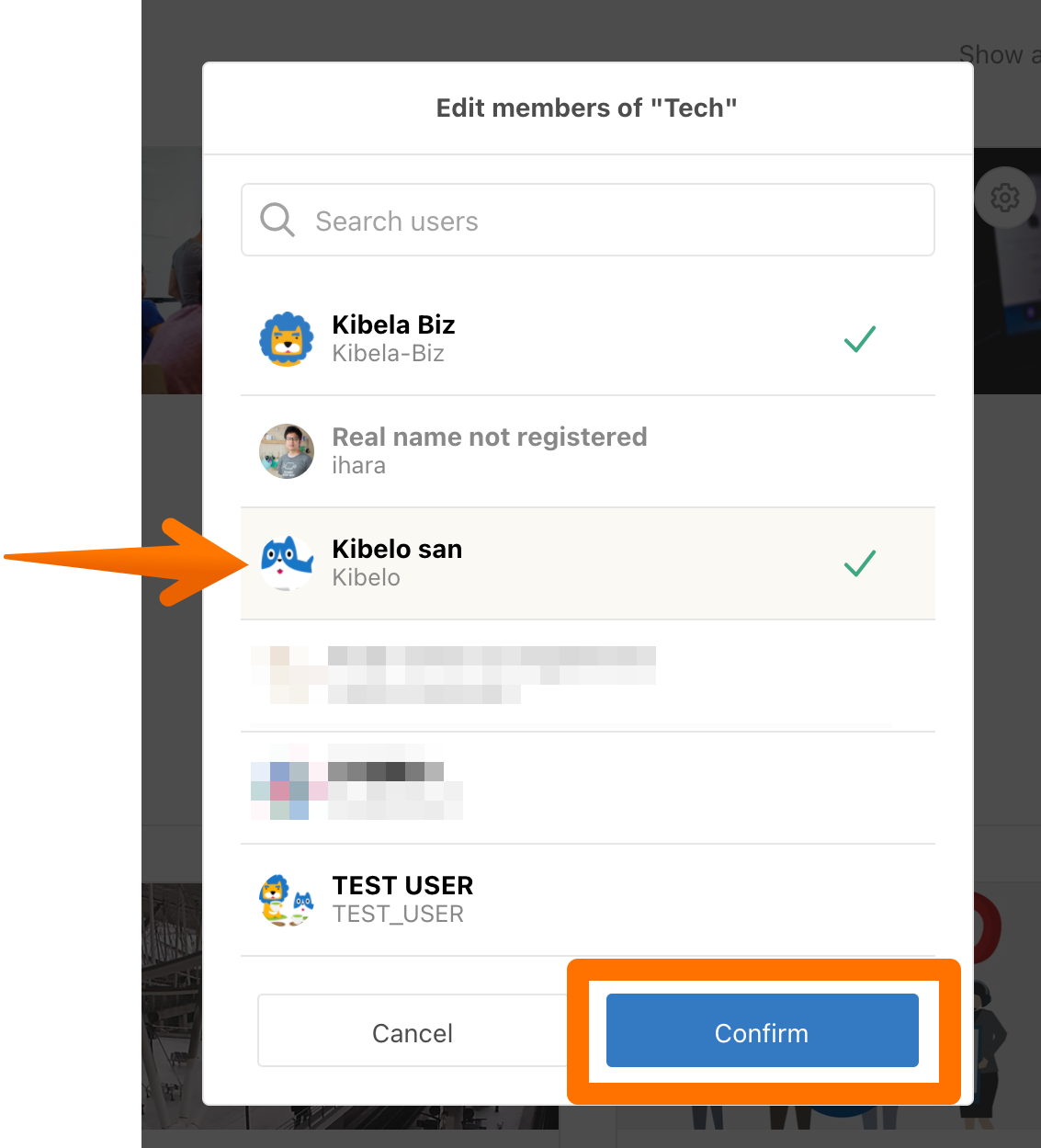Click the "TEST_USER" username handle

(398, 915)
